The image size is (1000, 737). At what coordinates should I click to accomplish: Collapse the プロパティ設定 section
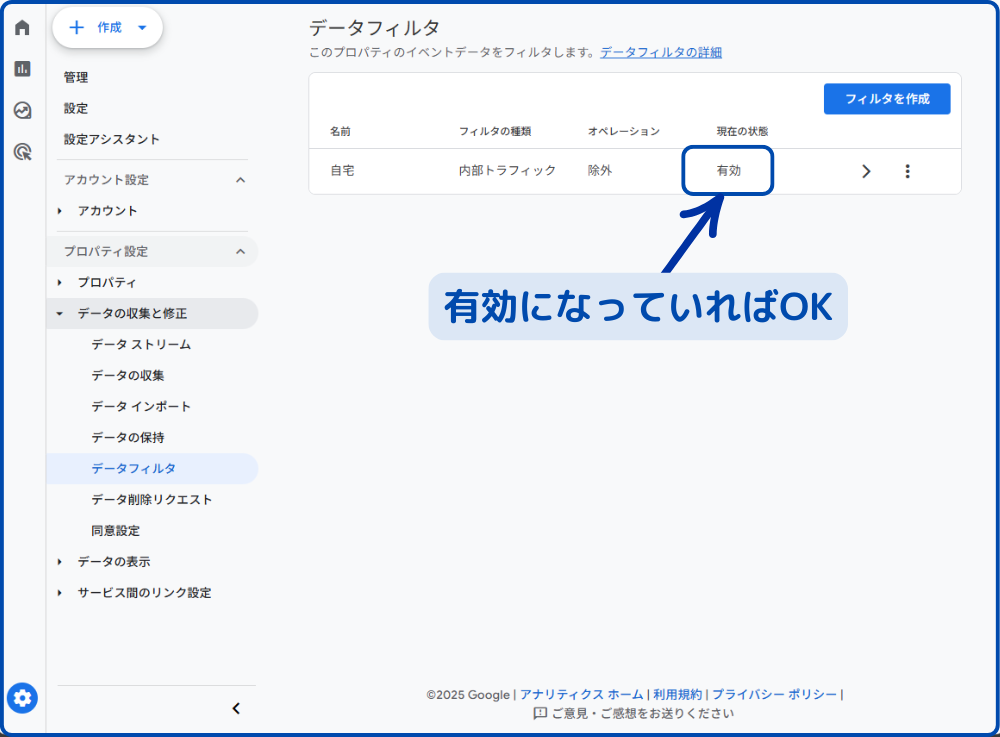coord(240,252)
